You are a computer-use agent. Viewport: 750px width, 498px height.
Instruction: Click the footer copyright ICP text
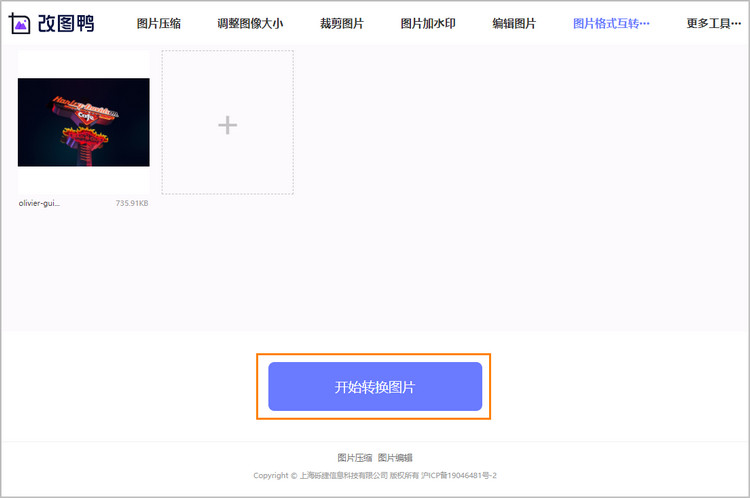(375, 476)
